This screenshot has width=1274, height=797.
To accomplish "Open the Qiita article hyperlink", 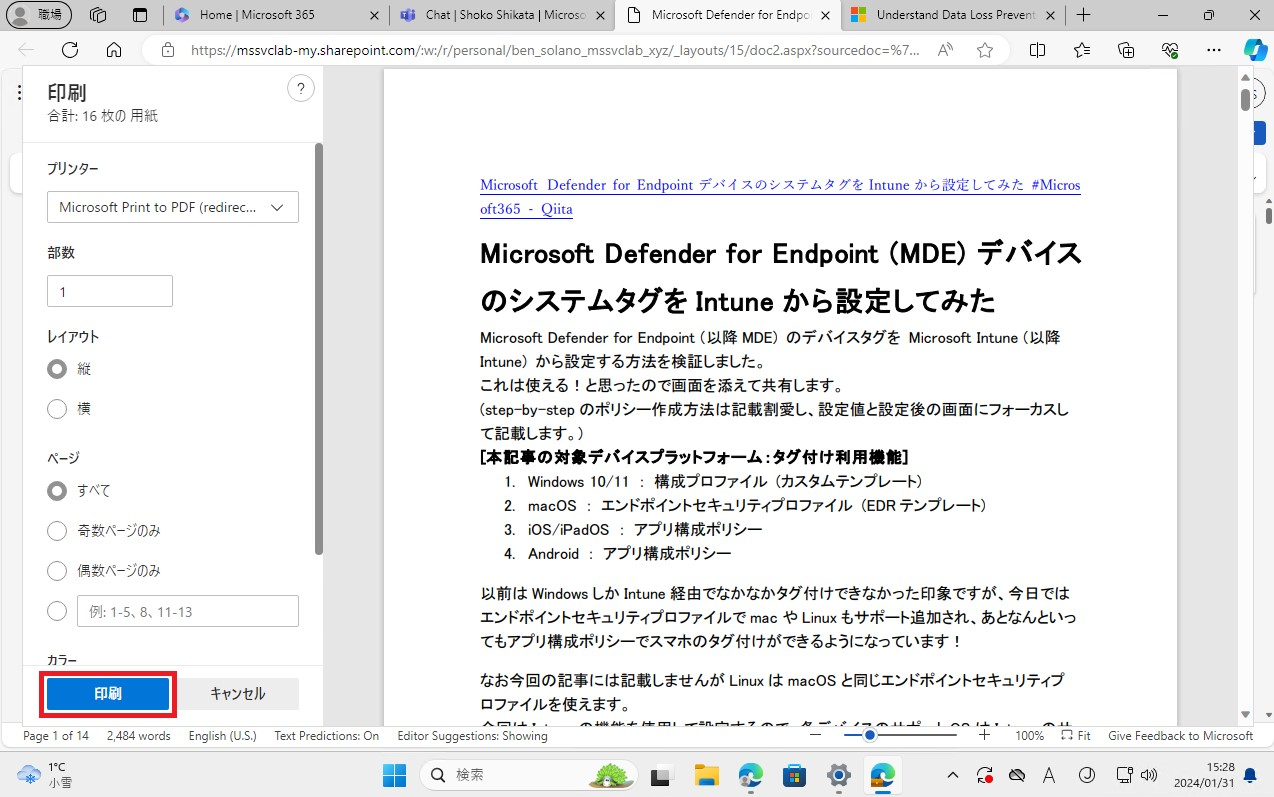I will click(x=780, y=197).
